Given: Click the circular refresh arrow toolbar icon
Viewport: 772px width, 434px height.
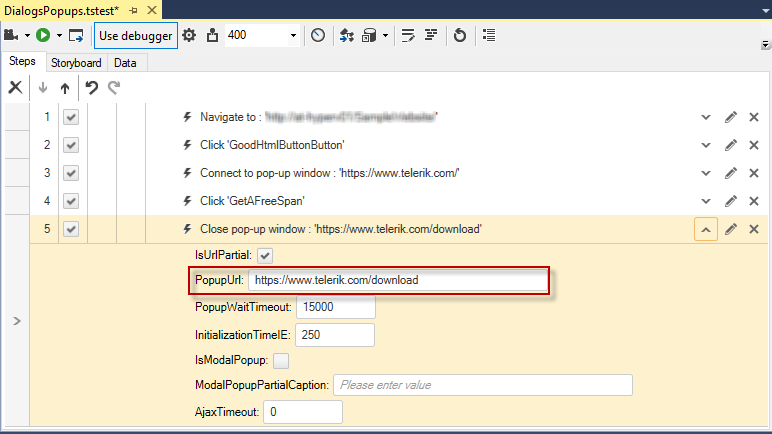Looking at the screenshot, I should 459,35.
